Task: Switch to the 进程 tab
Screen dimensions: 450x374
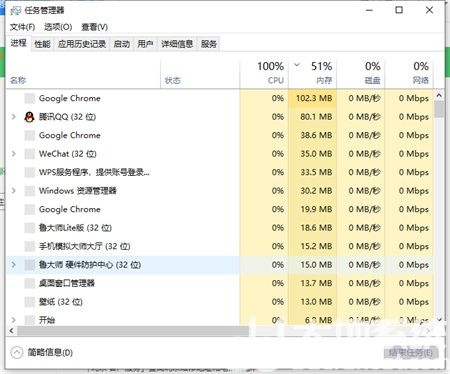Action: point(18,43)
